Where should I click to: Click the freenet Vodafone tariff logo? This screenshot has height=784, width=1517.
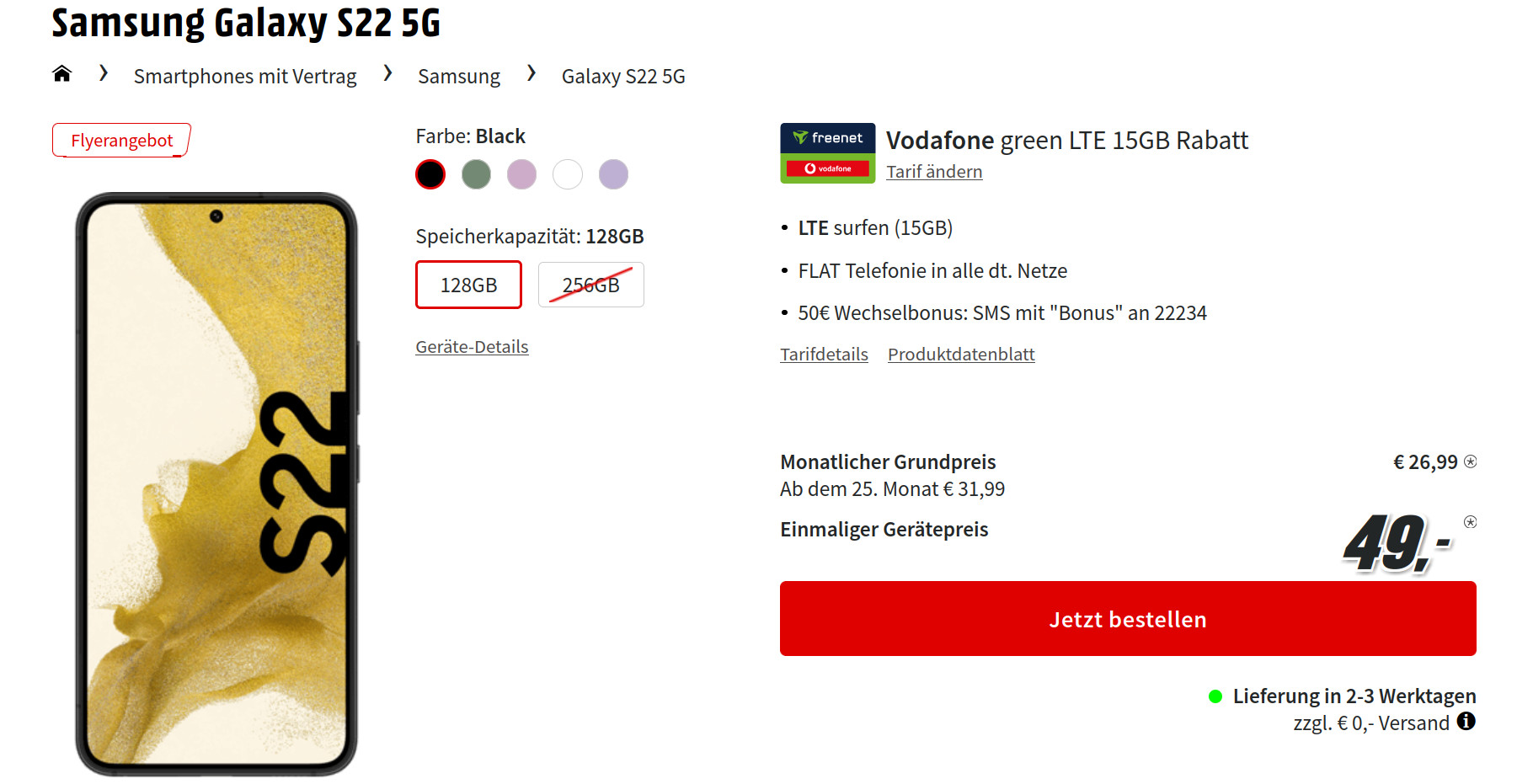click(827, 153)
